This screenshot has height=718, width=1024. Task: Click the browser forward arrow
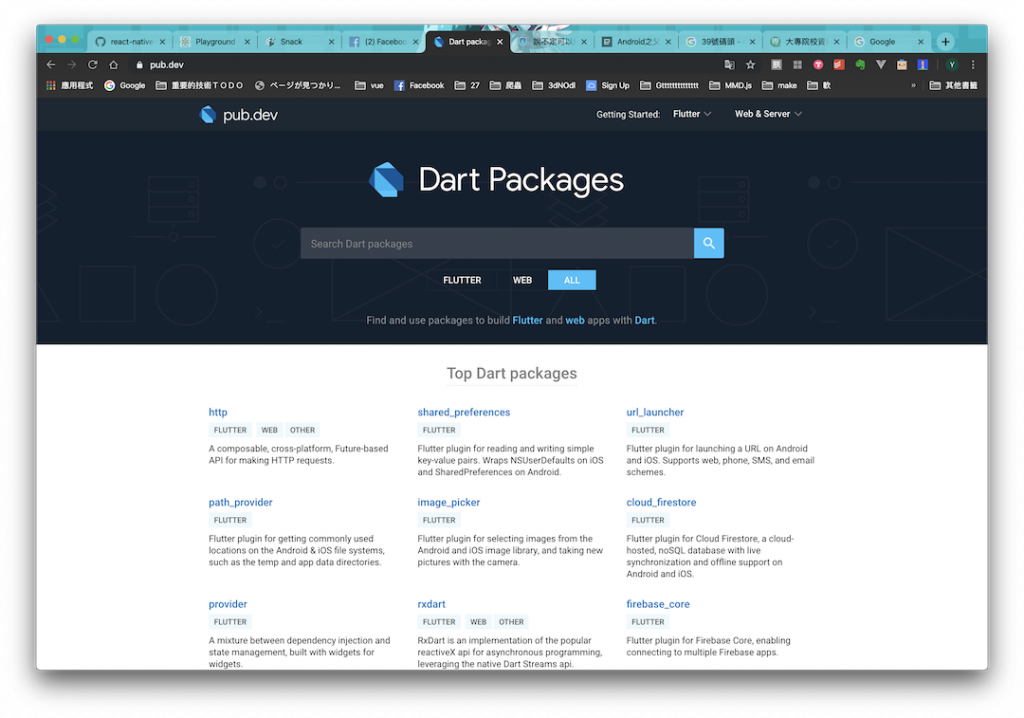pos(72,65)
